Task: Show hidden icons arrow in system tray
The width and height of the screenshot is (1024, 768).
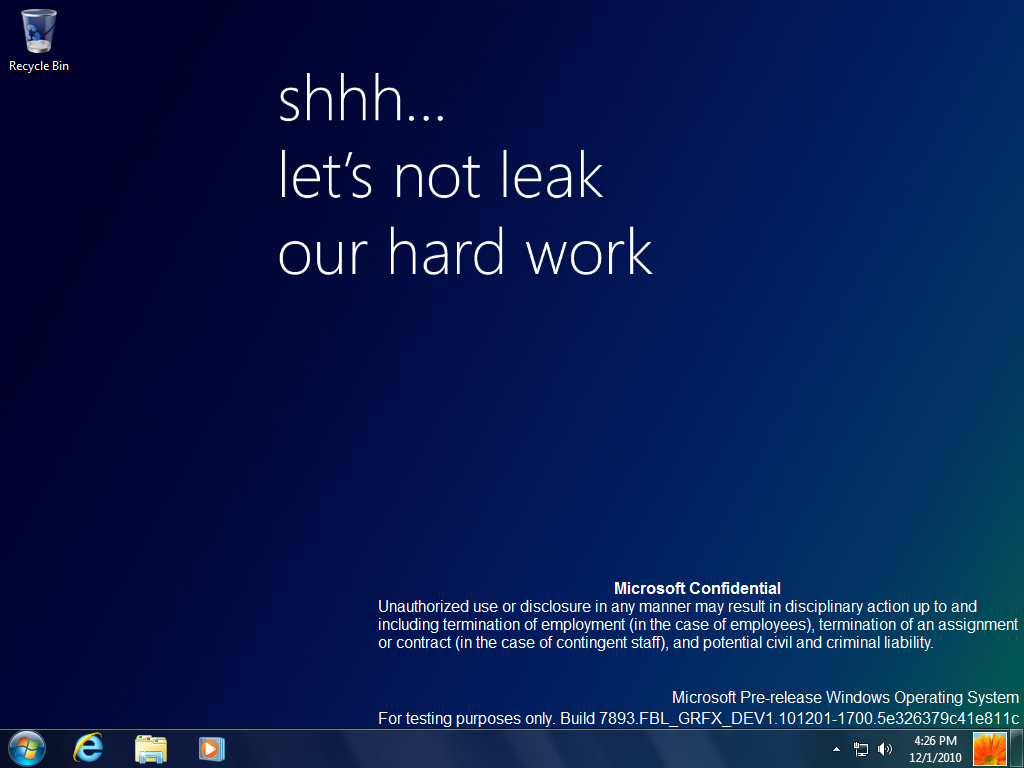Action: [837, 749]
